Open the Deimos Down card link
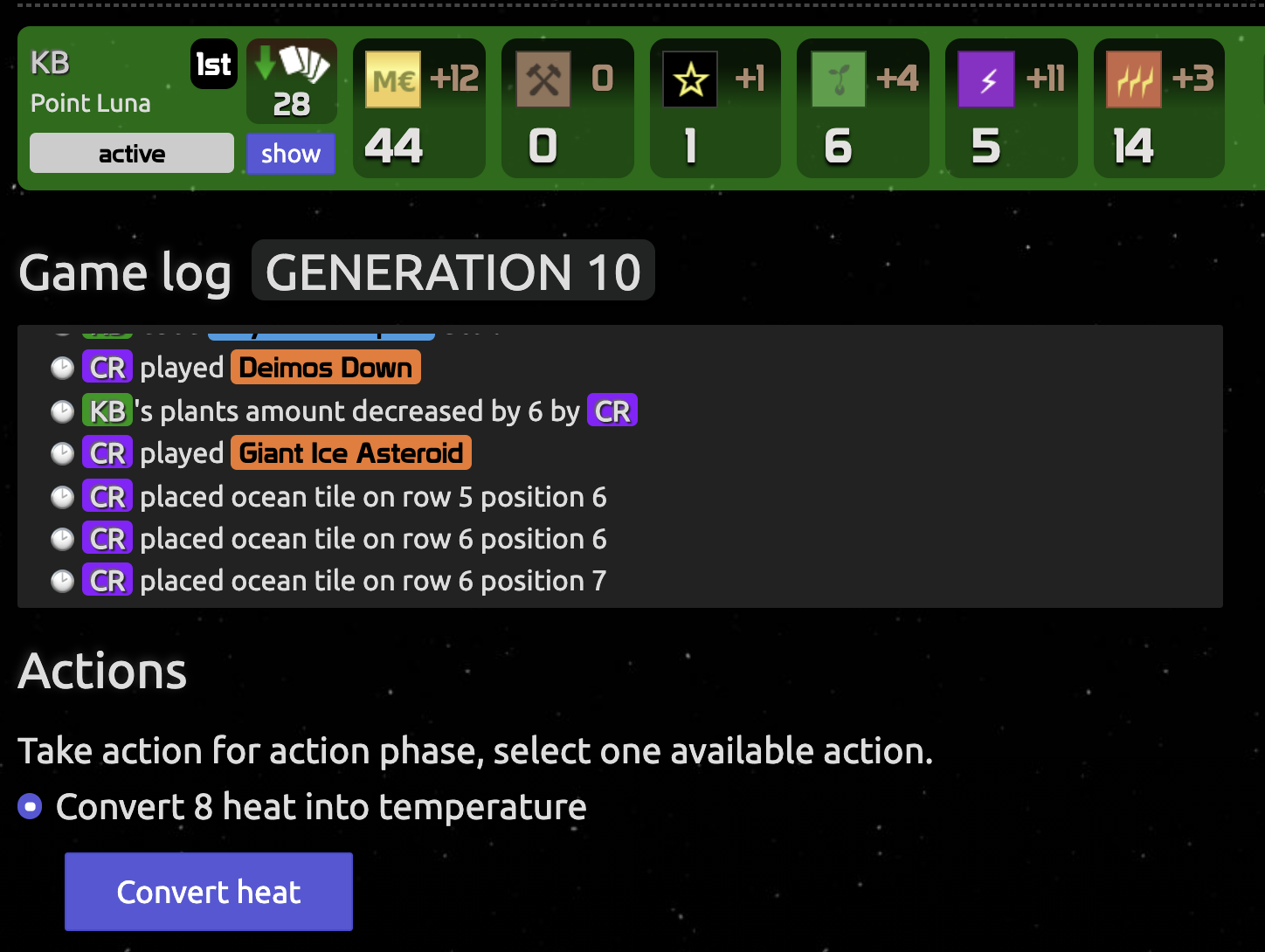The width and height of the screenshot is (1265, 952). click(x=326, y=368)
